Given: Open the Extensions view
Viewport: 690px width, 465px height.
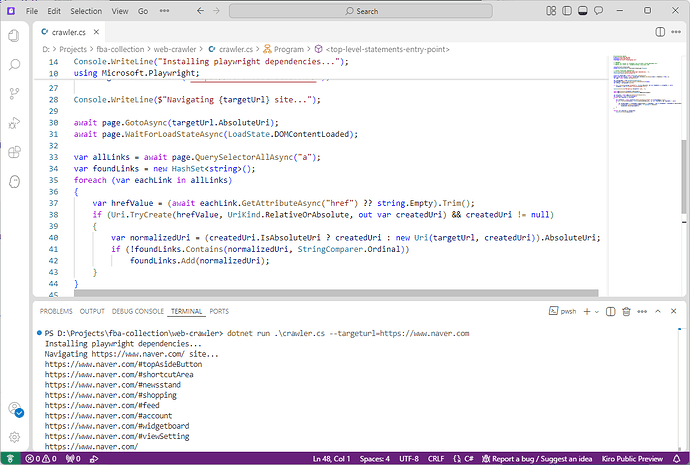Looking at the screenshot, I should (x=14, y=152).
